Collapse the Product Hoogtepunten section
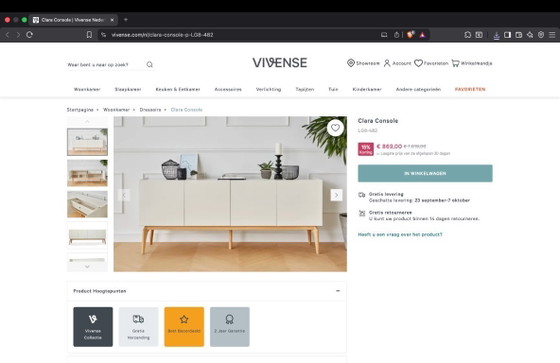This screenshot has width=560, height=363. [x=338, y=291]
